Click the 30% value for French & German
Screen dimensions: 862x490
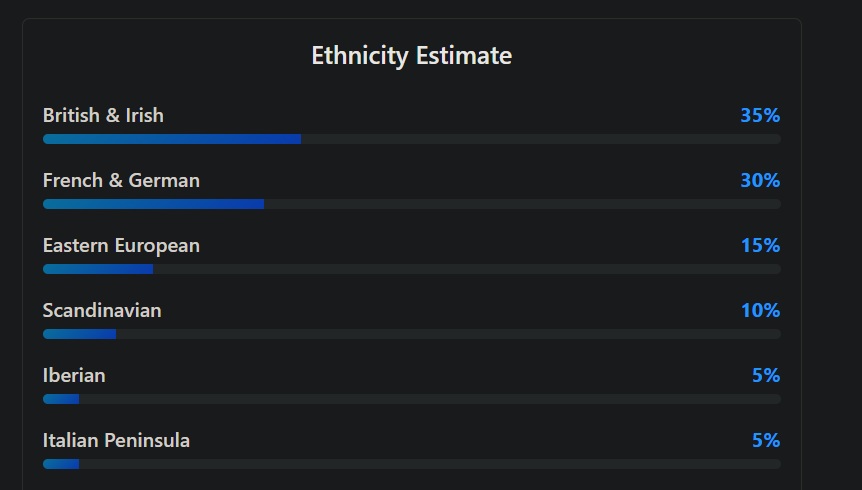[x=760, y=180]
